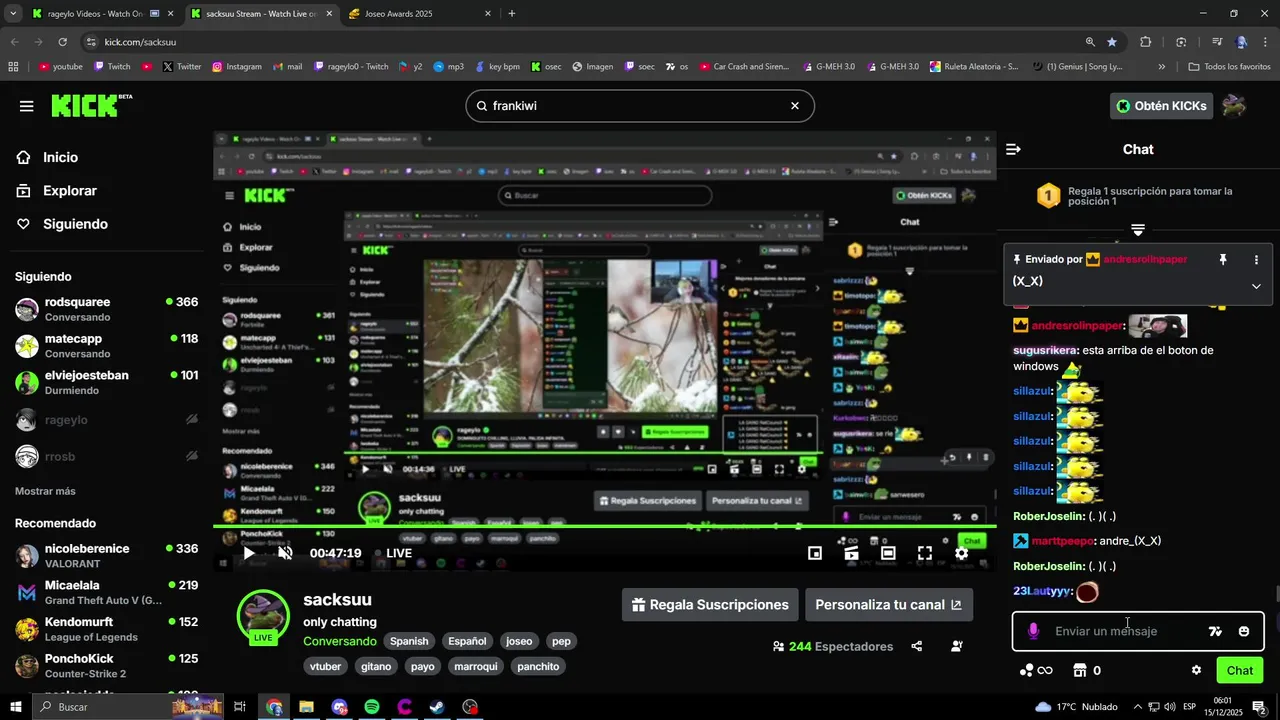The width and height of the screenshot is (1280, 720).
Task: Select the Spanish tag
Action: pyautogui.click(x=409, y=641)
